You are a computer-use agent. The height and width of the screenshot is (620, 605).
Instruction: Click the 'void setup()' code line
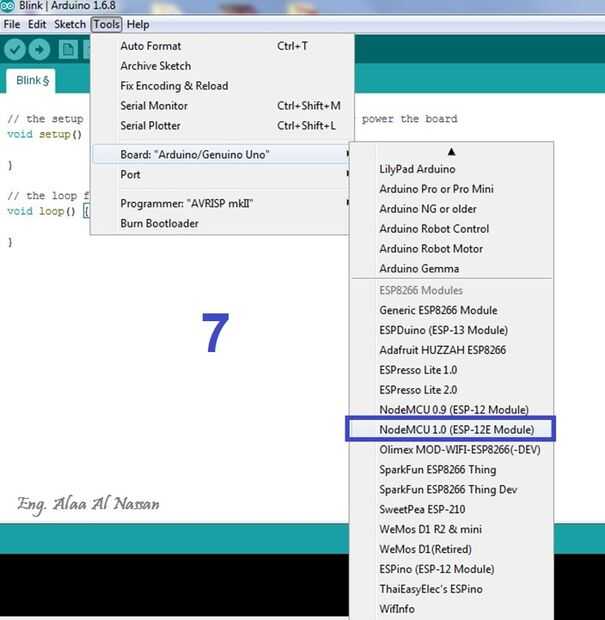pyautogui.click(x=44, y=134)
